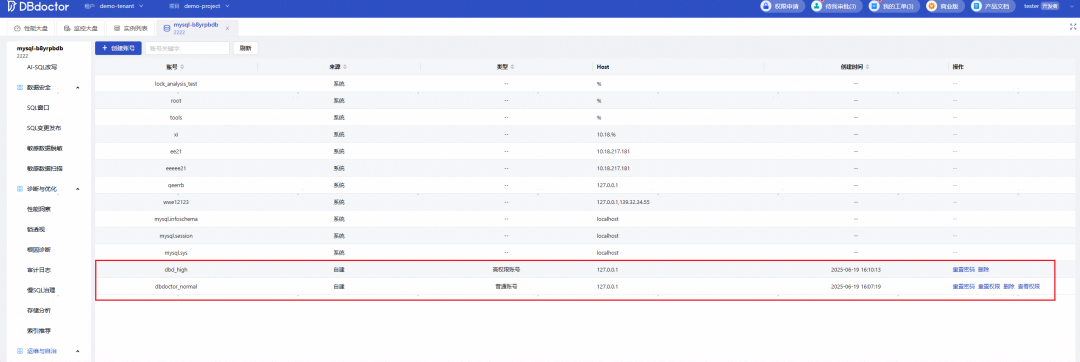The height and width of the screenshot is (362, 1080).
Task: Click the 诊断与优化 section icon in sidebar
Action: 19,189
